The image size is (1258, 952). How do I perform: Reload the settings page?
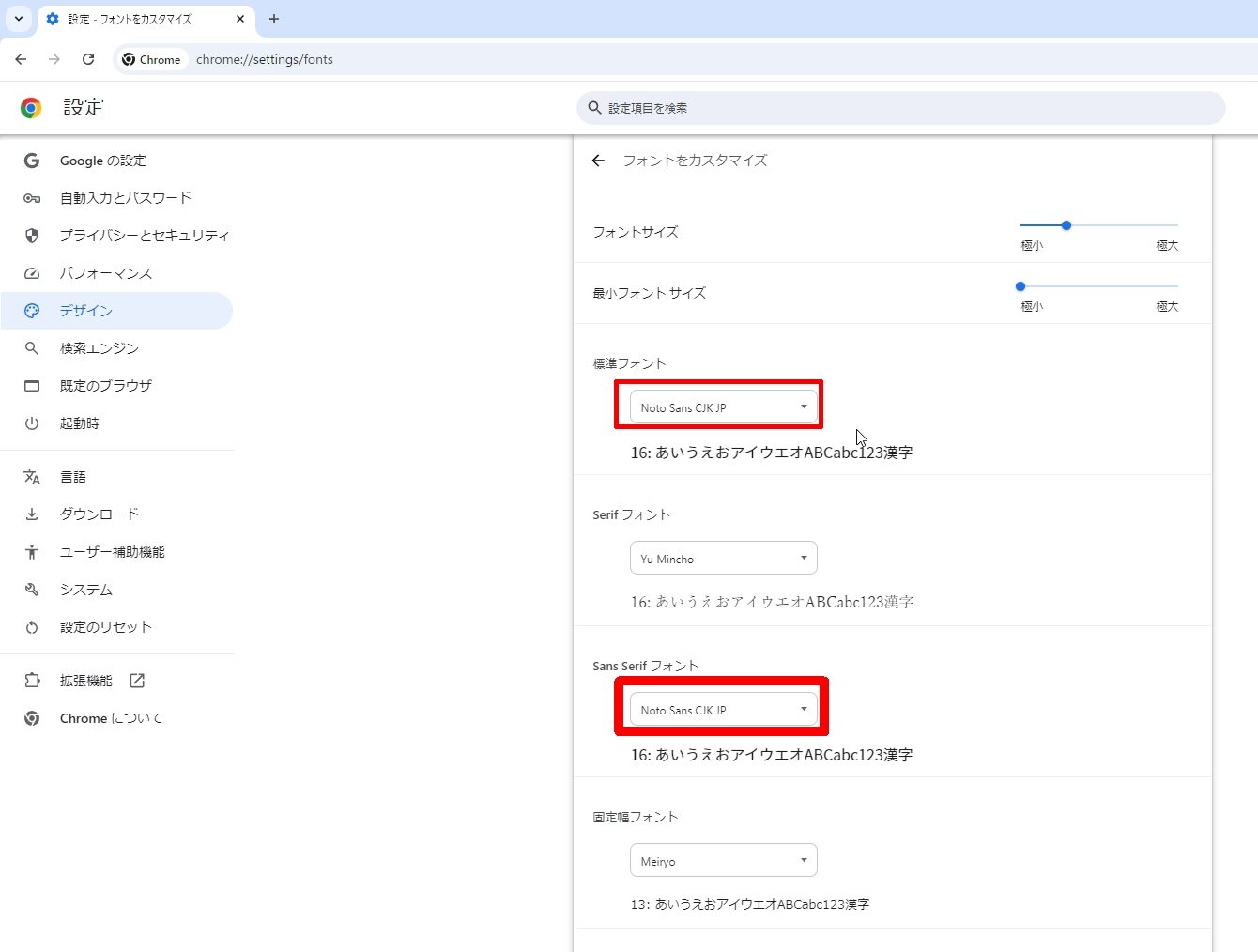pyautogui.click(x=88, y=59)
